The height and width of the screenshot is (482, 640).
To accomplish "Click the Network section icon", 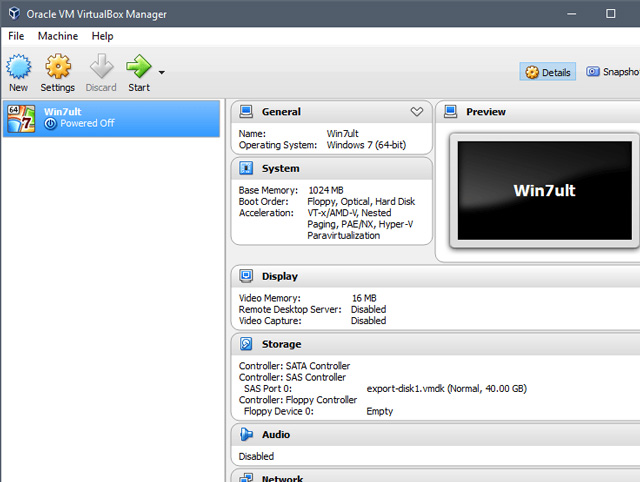I will (x=246, y=476).
